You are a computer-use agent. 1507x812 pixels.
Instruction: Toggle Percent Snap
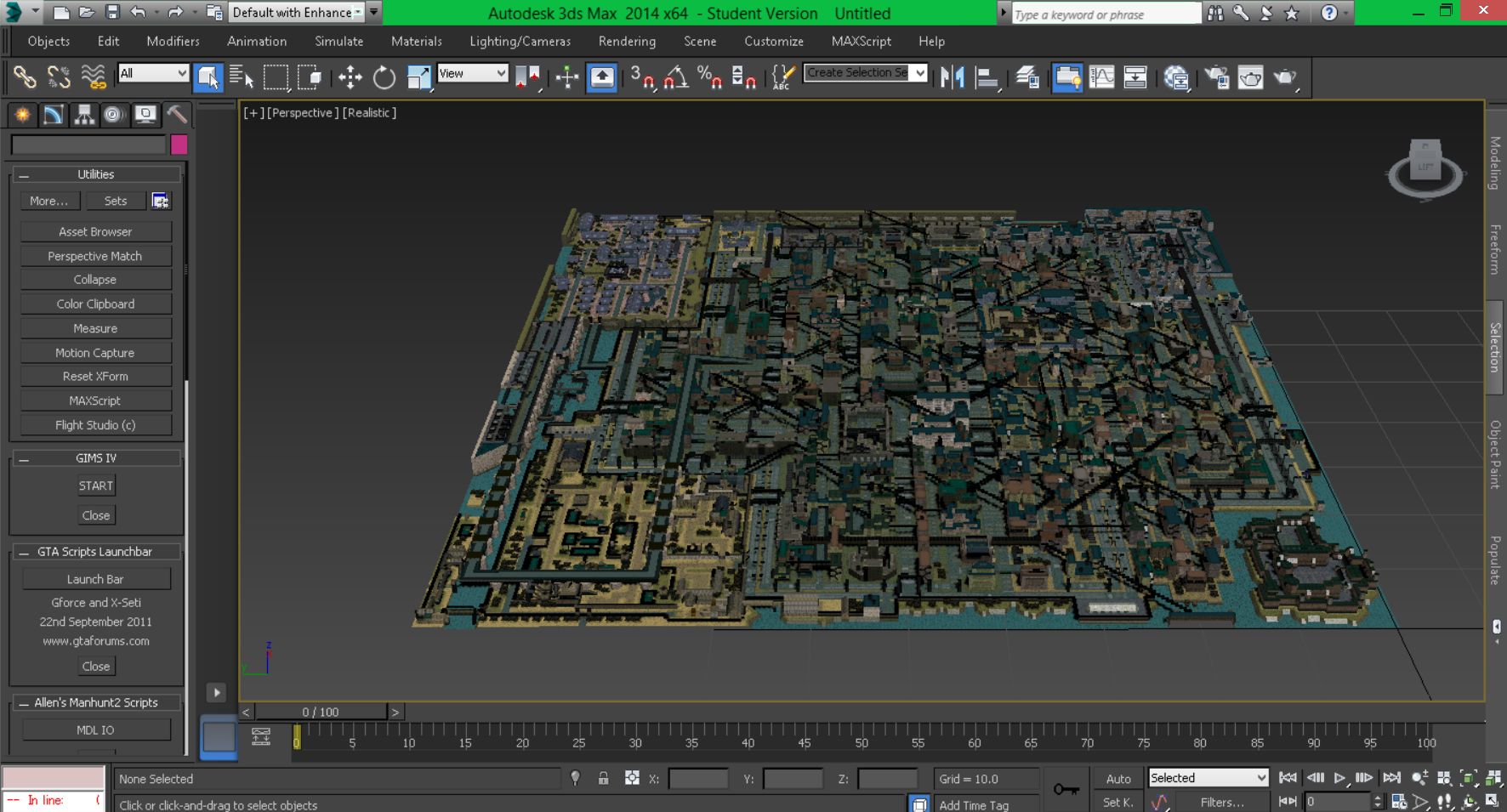[x=709, y=77]
